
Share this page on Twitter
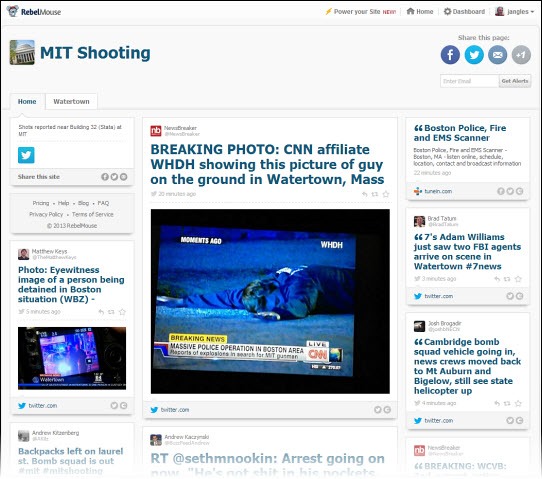point(474,55)
